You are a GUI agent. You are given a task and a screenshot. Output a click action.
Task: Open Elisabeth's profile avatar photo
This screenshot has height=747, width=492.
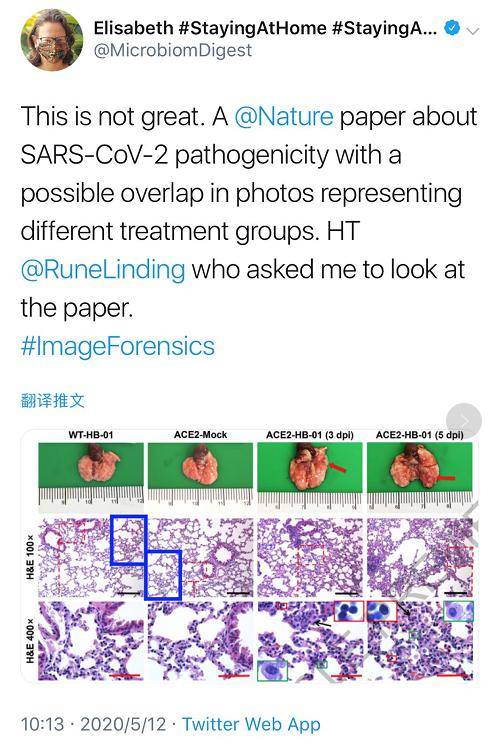click(x=51, y=40)
